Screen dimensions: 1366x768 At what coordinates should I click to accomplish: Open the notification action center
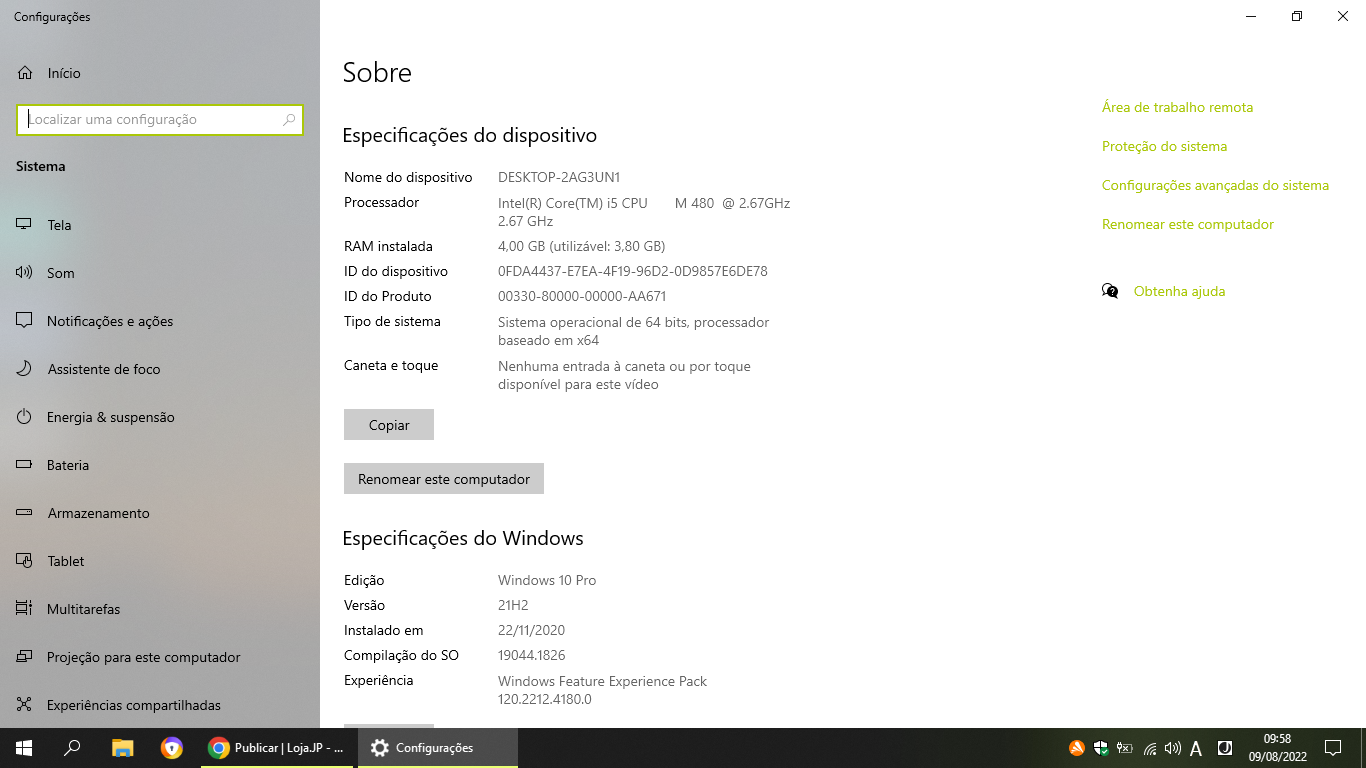pos(1332,748)
